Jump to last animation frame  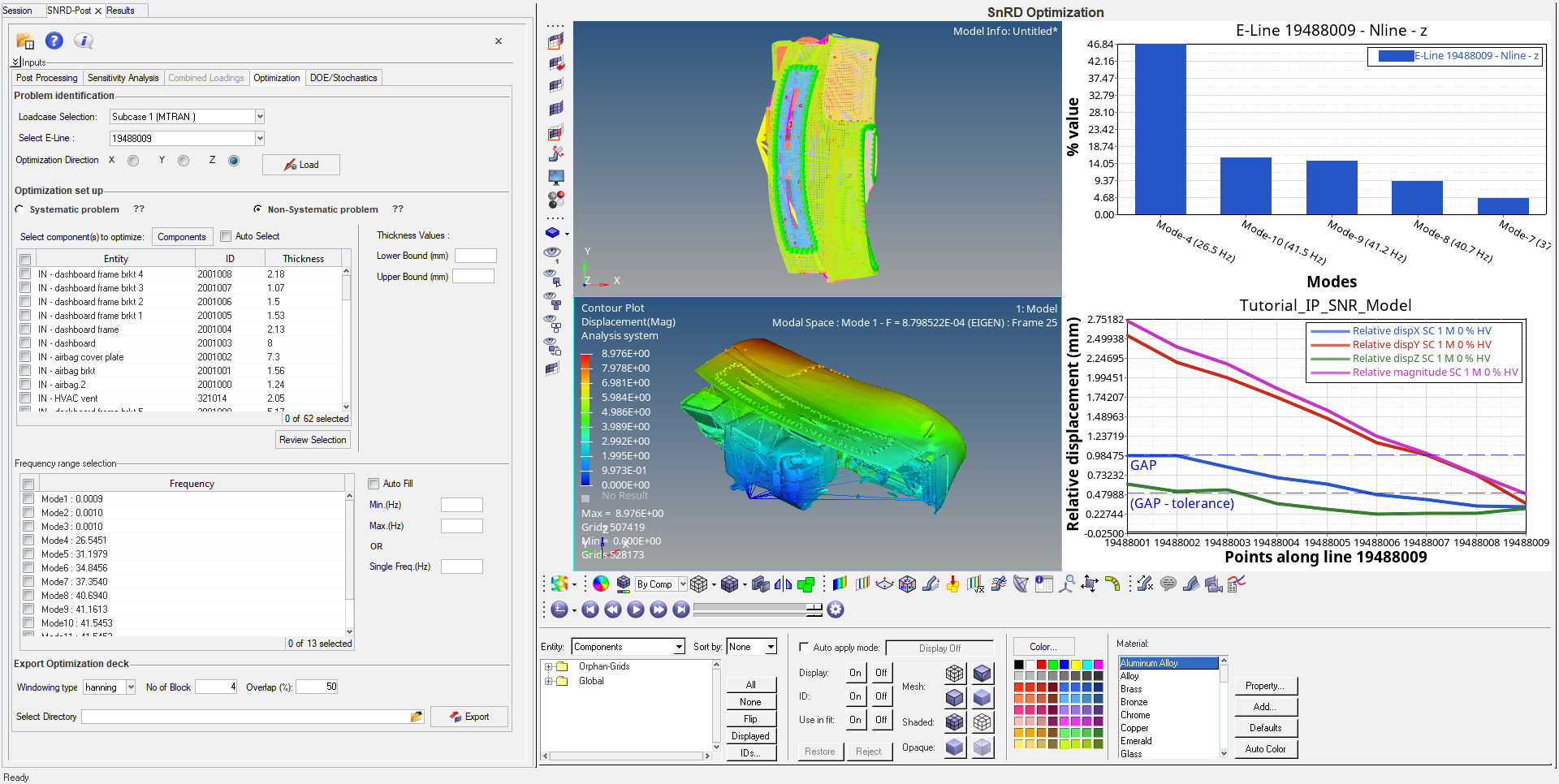tap(681, 610)
